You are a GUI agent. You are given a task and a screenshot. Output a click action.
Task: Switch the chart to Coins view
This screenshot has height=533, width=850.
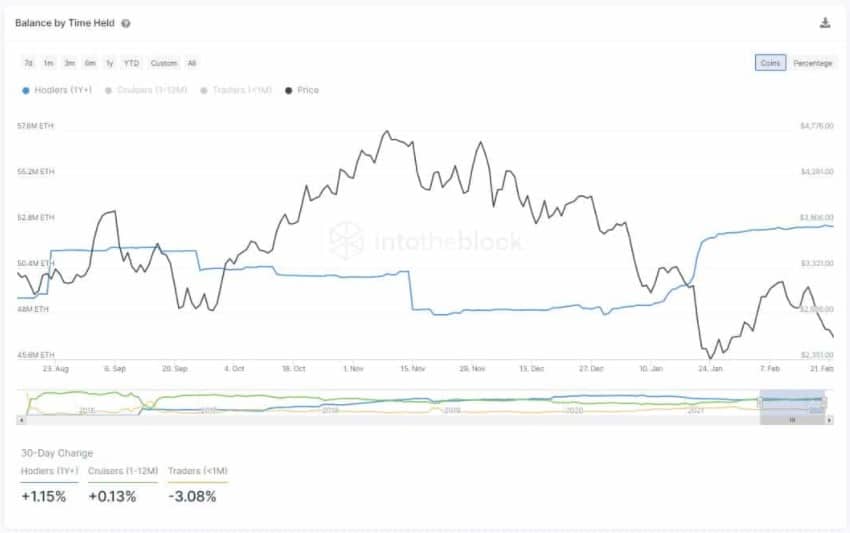click(770, 63)
